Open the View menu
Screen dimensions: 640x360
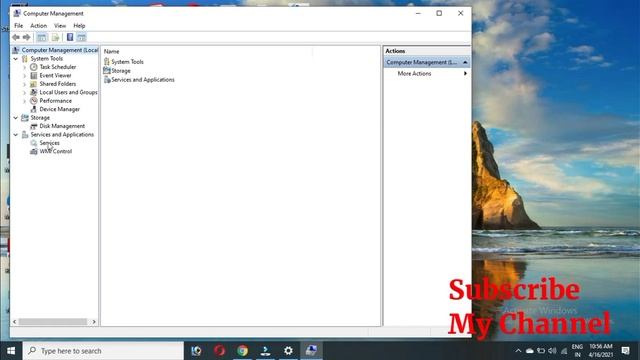(60, 26)
